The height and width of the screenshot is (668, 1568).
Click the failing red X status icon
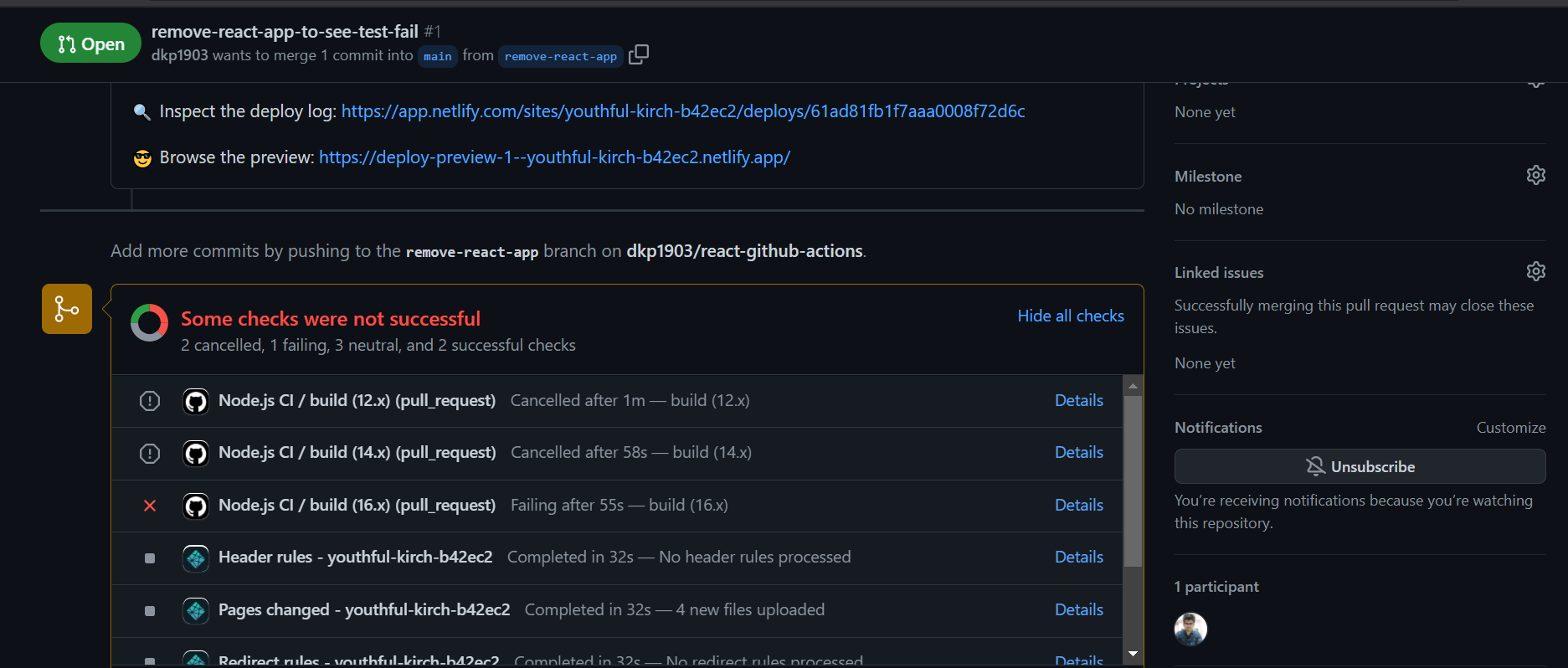pyautogui.click(x=150, y=506)
